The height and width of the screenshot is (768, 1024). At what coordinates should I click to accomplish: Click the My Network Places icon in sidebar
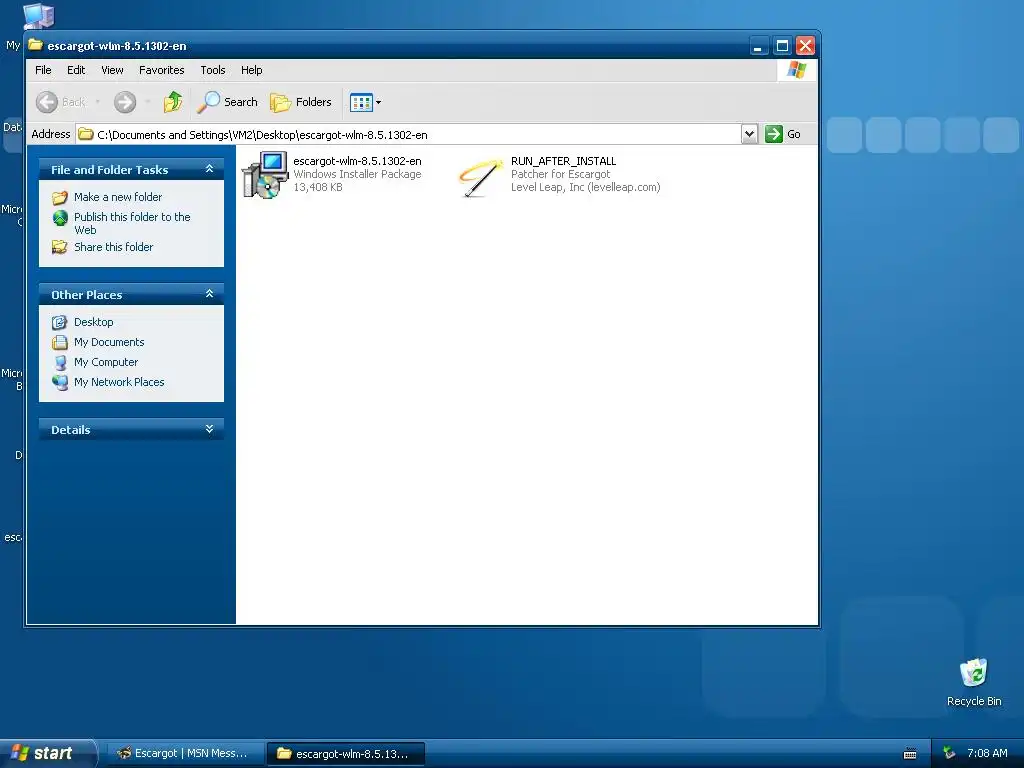(60, 382)
